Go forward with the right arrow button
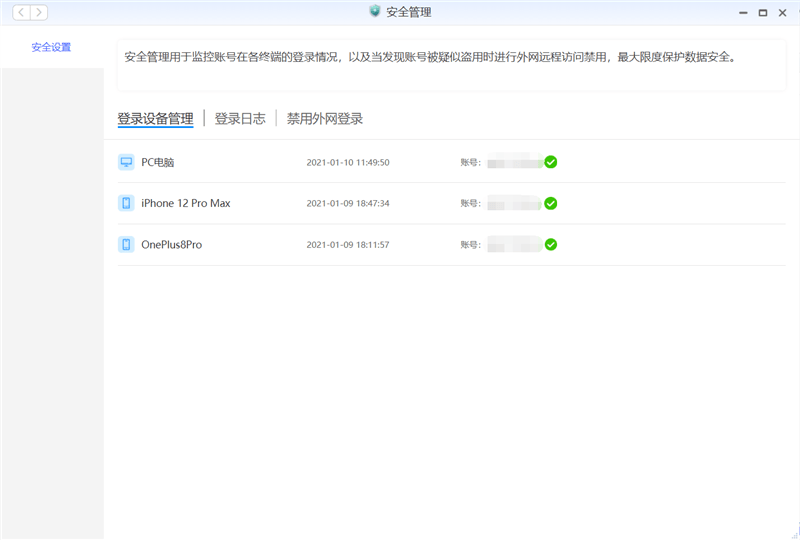Viewport: 800px width, 540px height. click(x=39, y=12)
